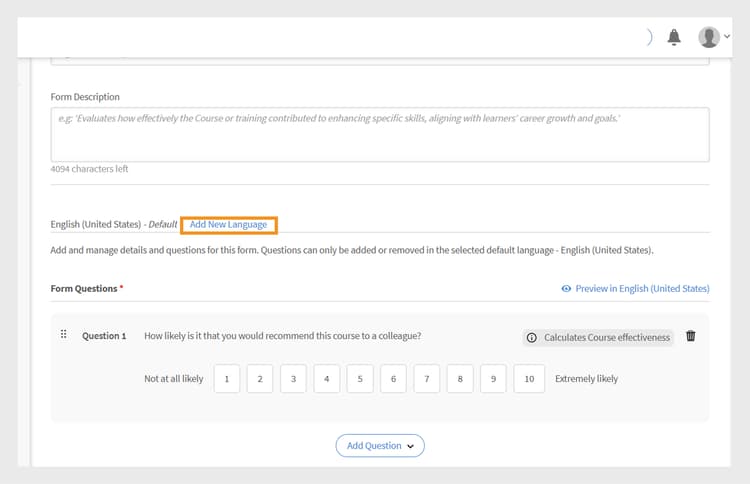Select the English (United States) default language tab
750x484 pixels.
point(113,225)
